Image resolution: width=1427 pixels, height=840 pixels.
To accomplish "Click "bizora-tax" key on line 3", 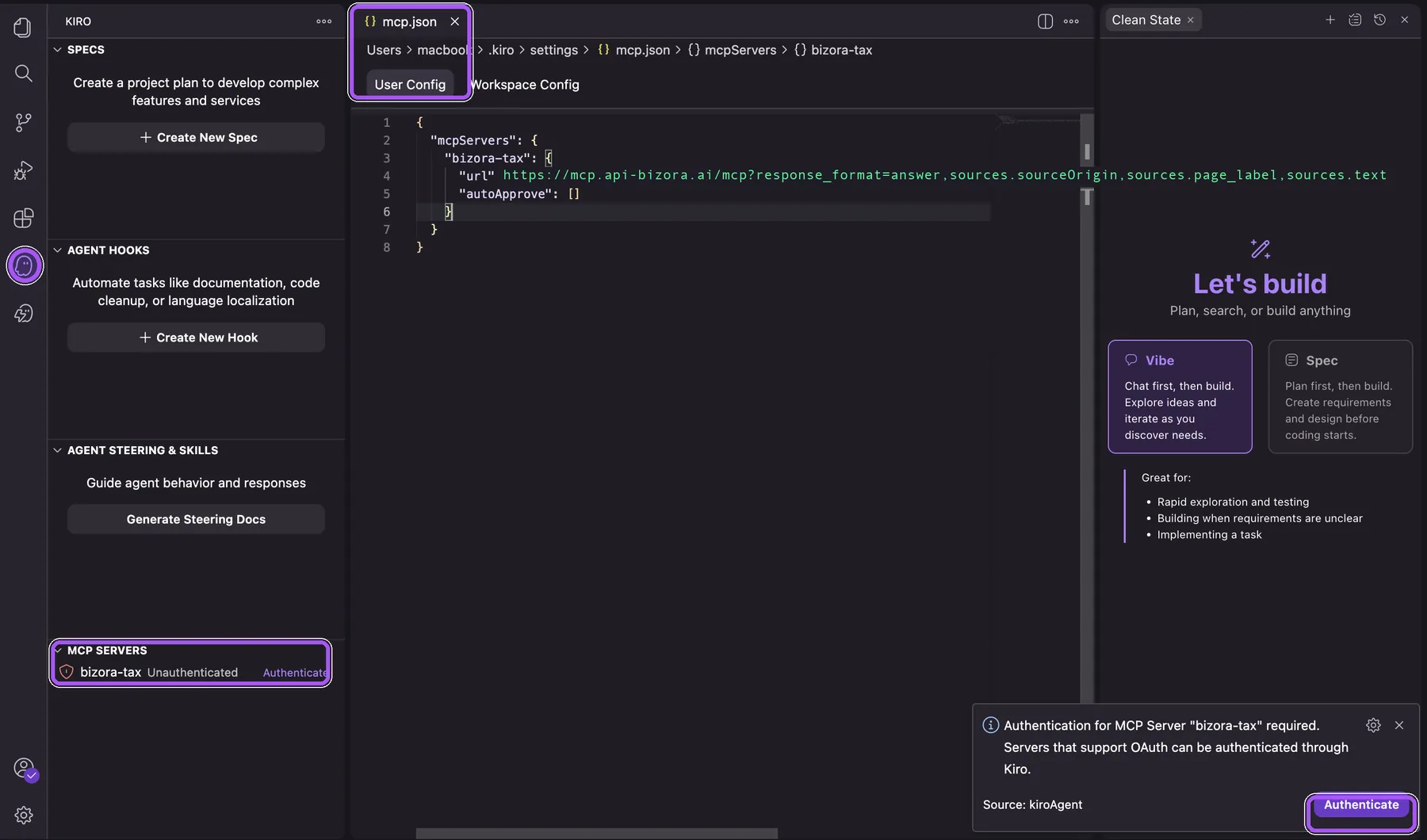I will point(487,158).
